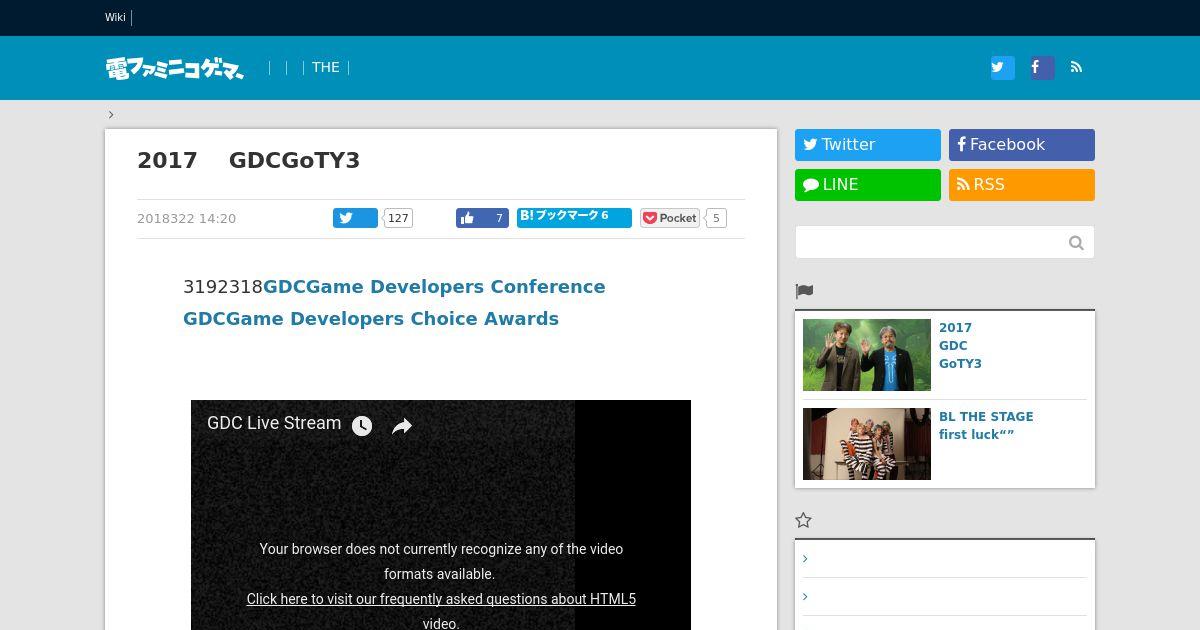Click the watch later clock icon on video
Viewport: 1200px width, 630px height.
click(362, 426)
